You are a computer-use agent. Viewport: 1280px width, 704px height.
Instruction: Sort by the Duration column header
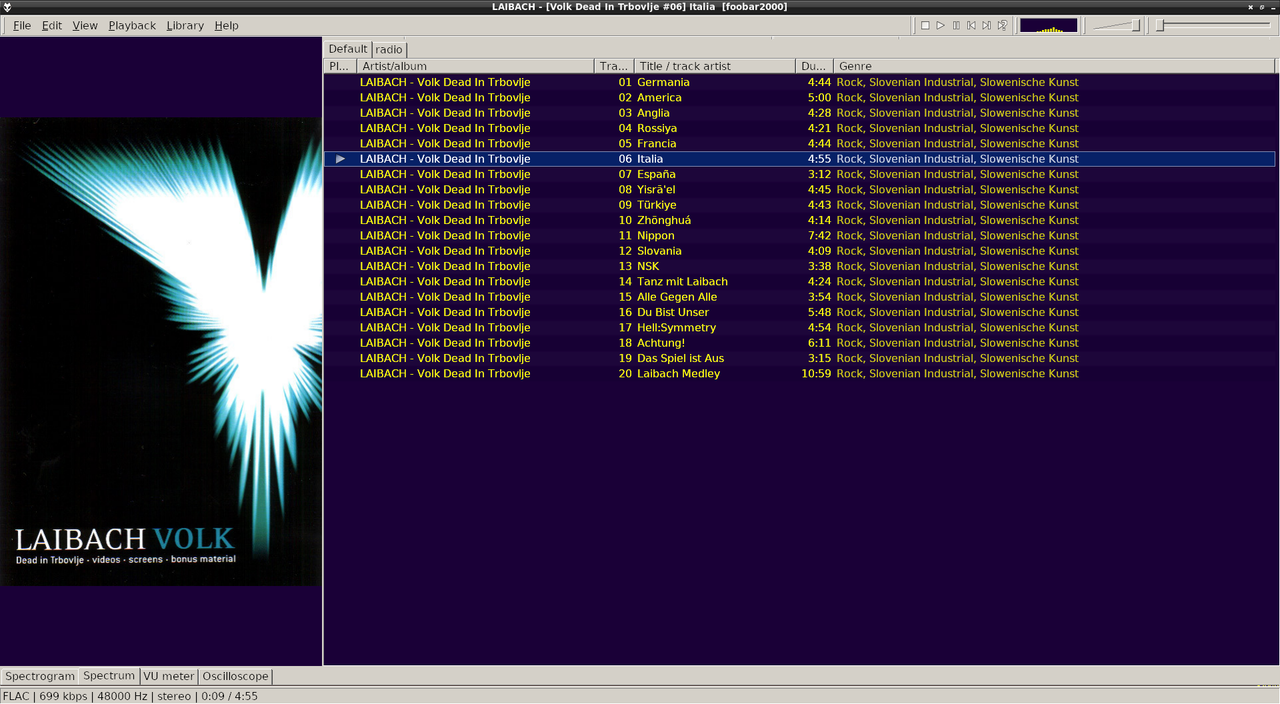click(x=815, y=66)
